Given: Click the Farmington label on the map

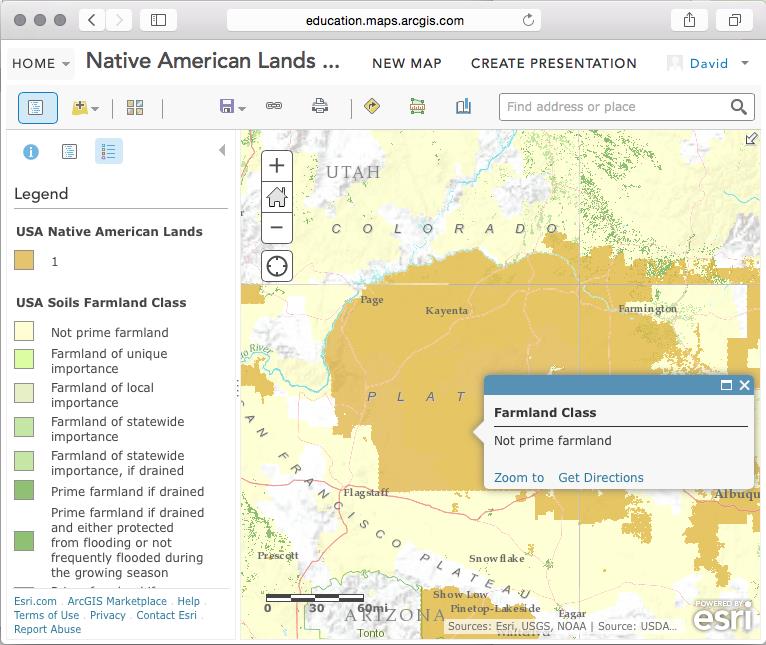Looking at the screenshot, I should pyautogui.click(x=648, y=309).
